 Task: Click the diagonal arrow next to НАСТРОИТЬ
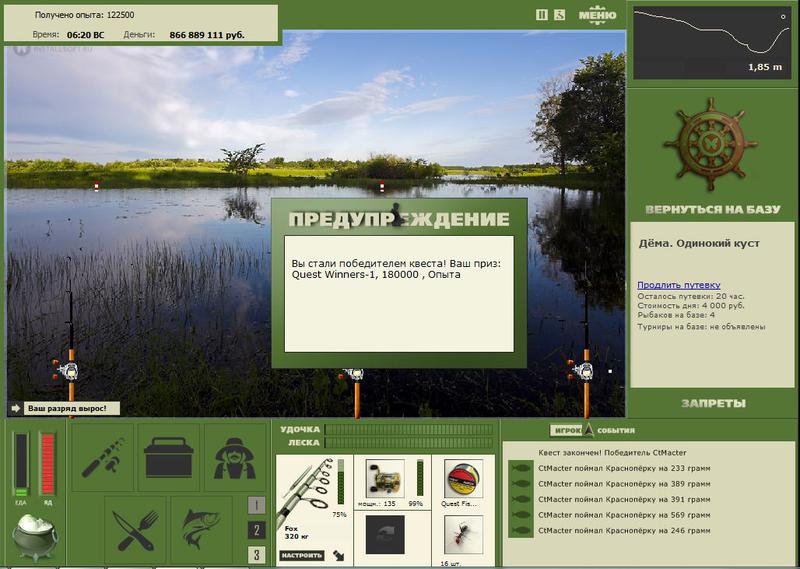(x=338, y=555)
